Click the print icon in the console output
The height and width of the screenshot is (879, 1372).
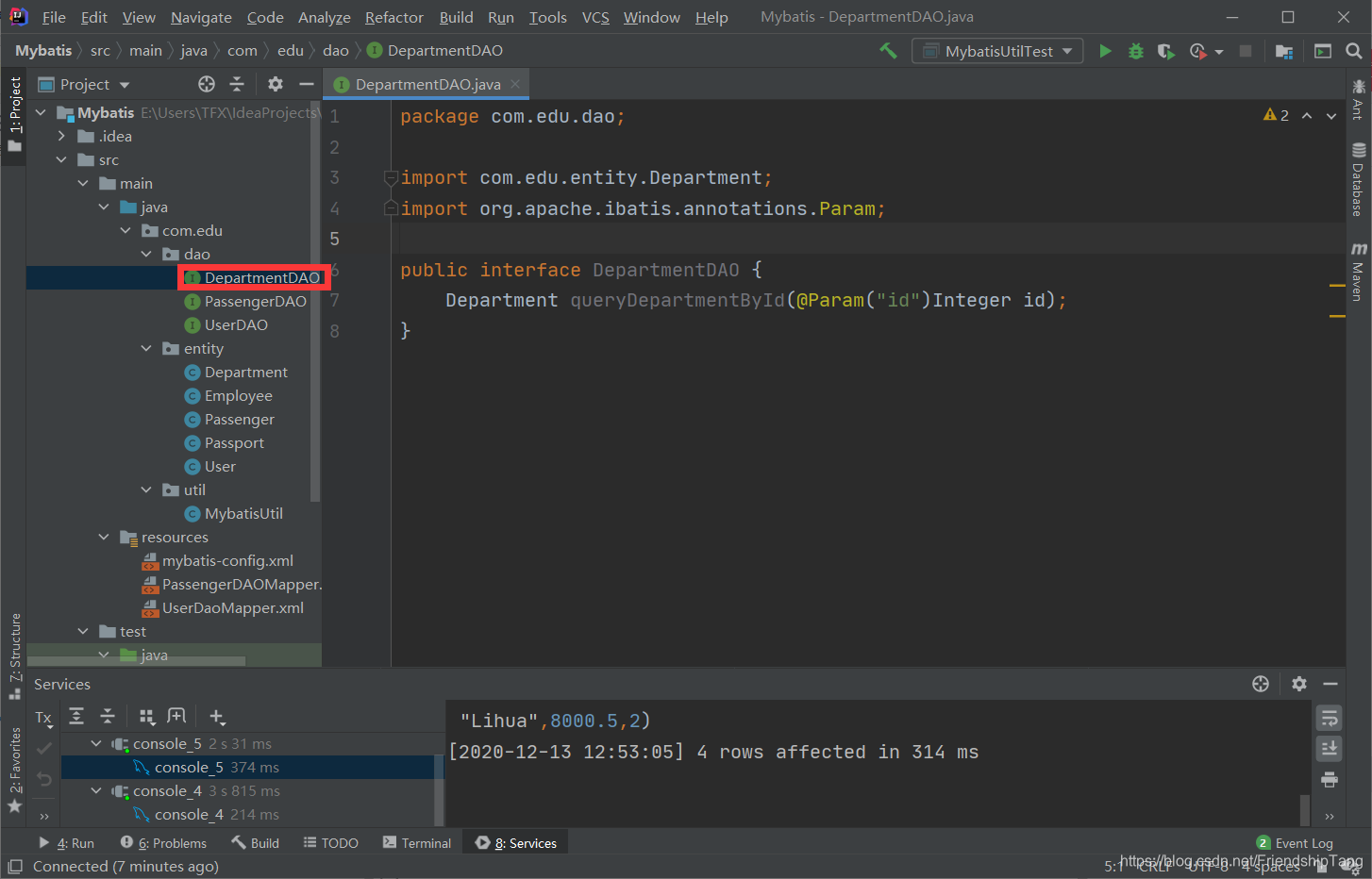click(1330, 779)
